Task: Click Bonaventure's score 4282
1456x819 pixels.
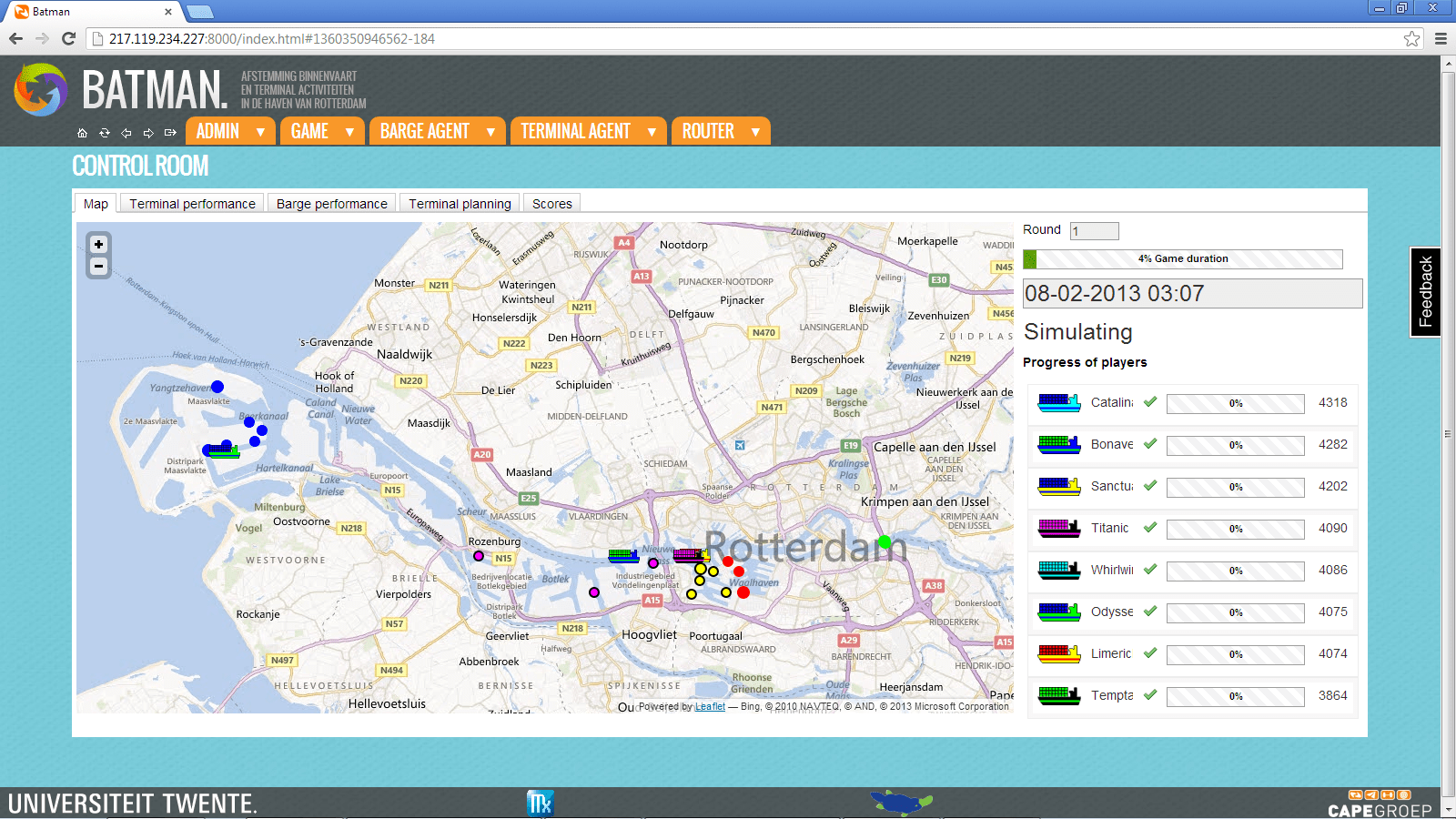Action: tap(1333, 444)
